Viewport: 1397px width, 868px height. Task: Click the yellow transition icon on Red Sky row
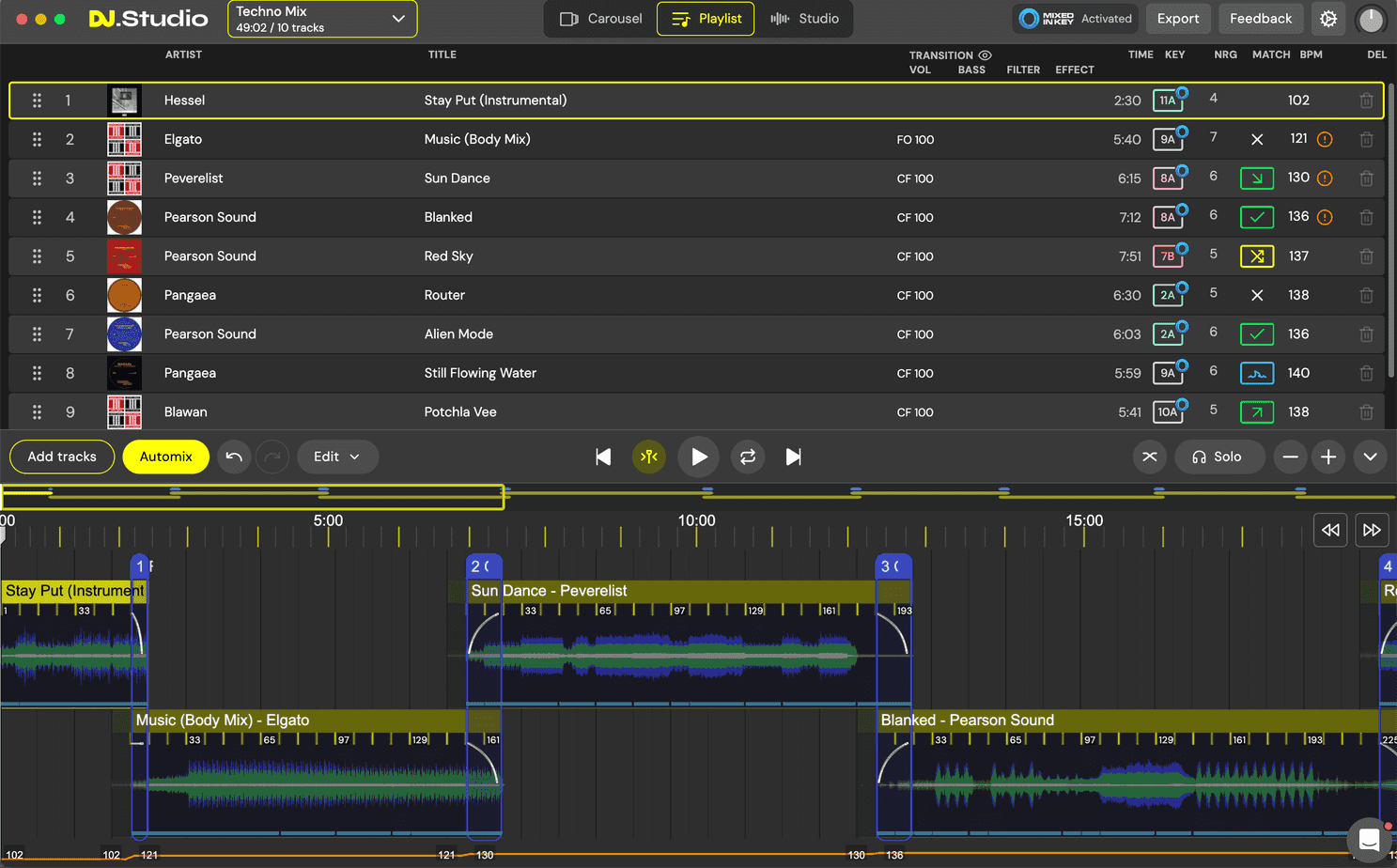(1257, 256)
